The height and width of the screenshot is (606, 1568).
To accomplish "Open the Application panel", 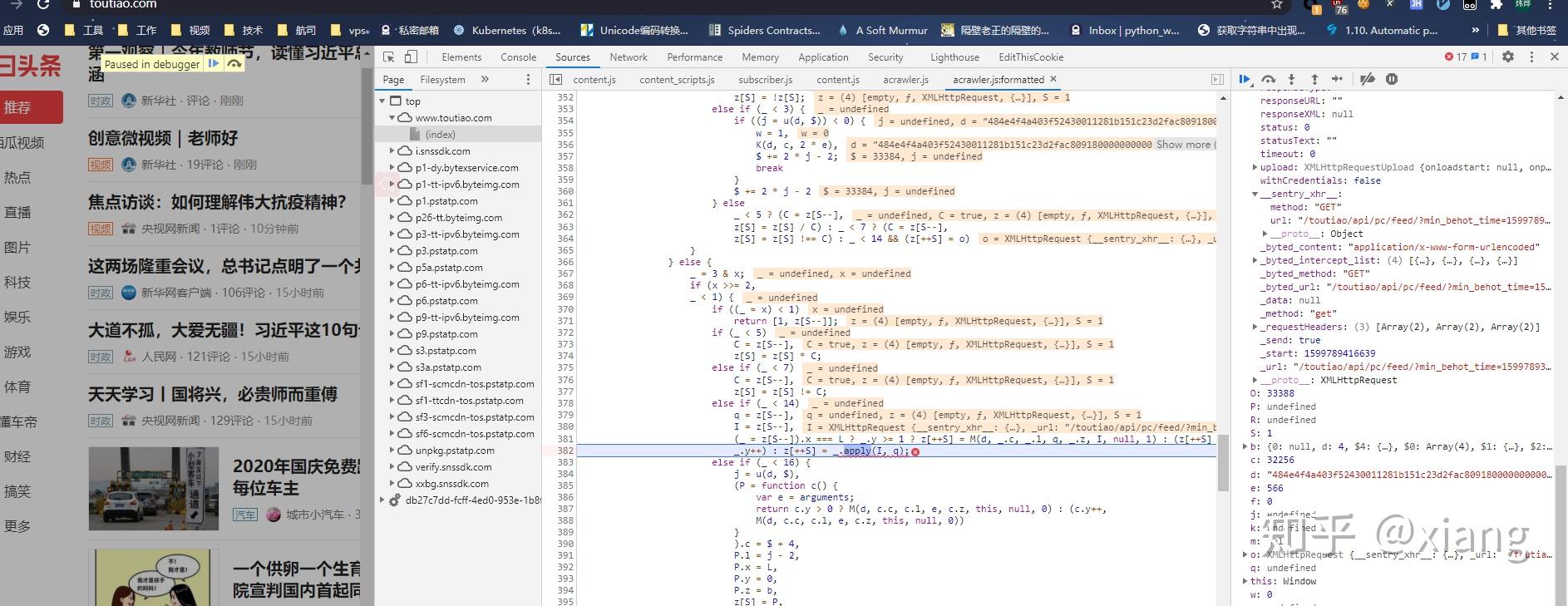I will click(x=823, y=57).
